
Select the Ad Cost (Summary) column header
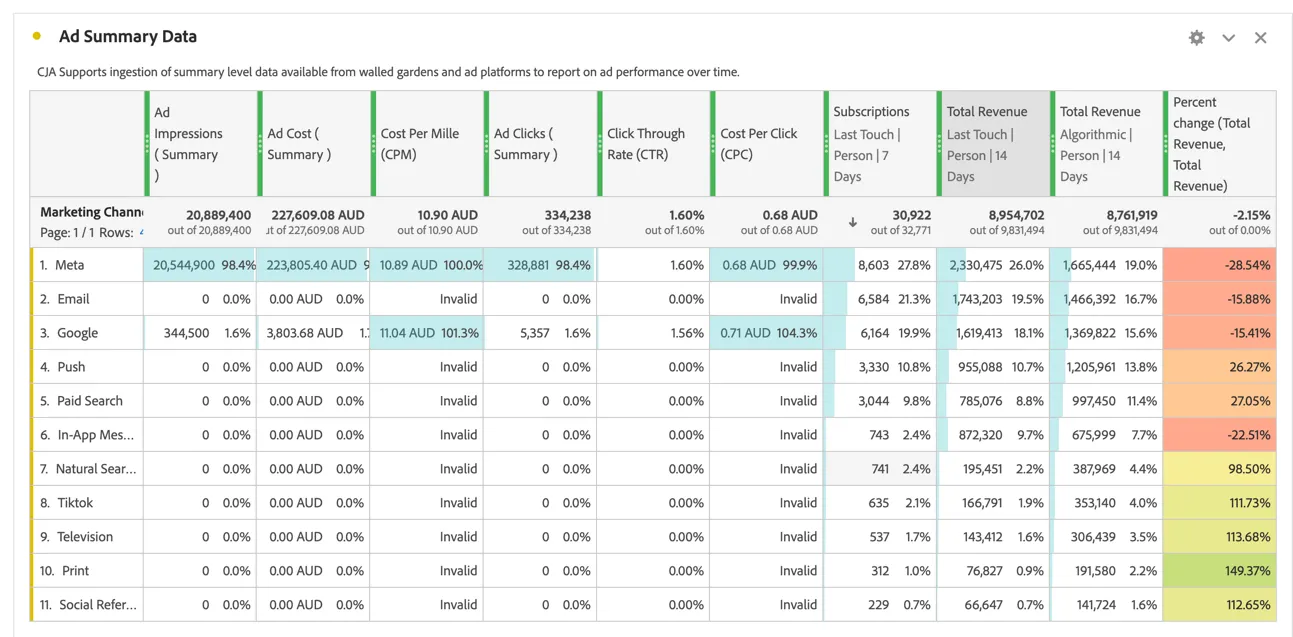[x=313, y=144]
